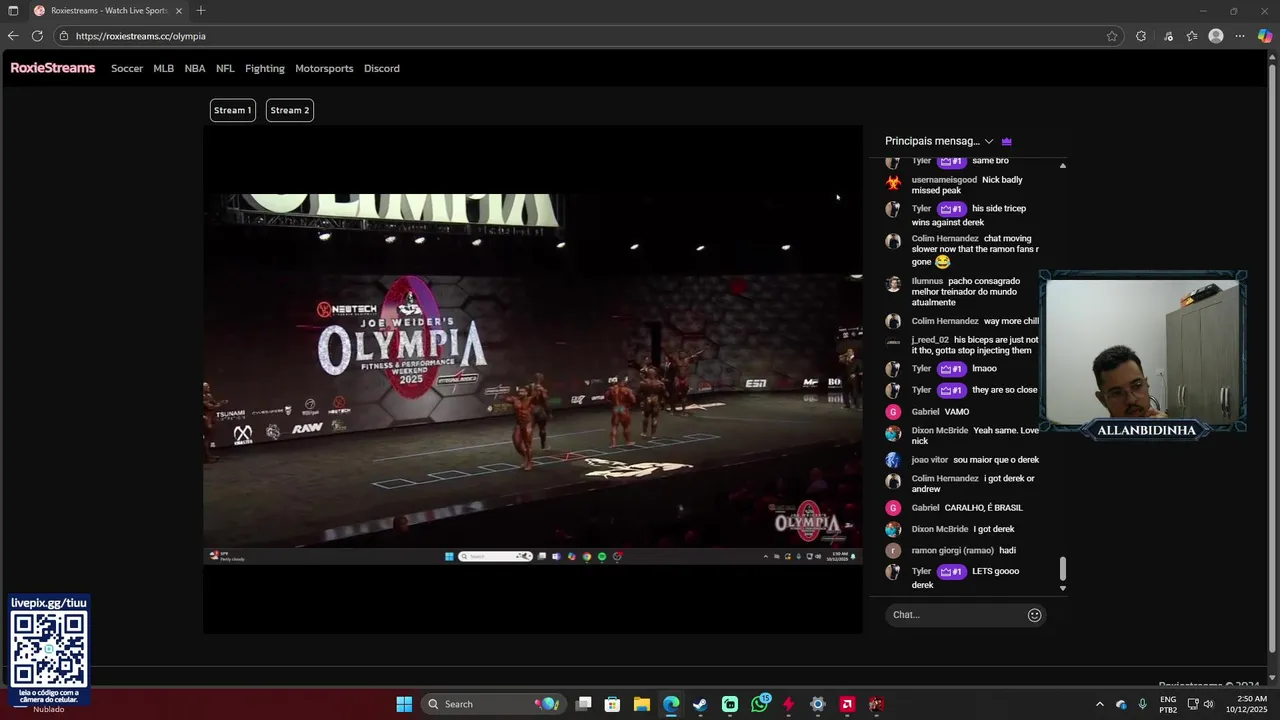Open network and volume quick settings
The height and width of the screenshot is (720, 1280).
(1201, 704)
